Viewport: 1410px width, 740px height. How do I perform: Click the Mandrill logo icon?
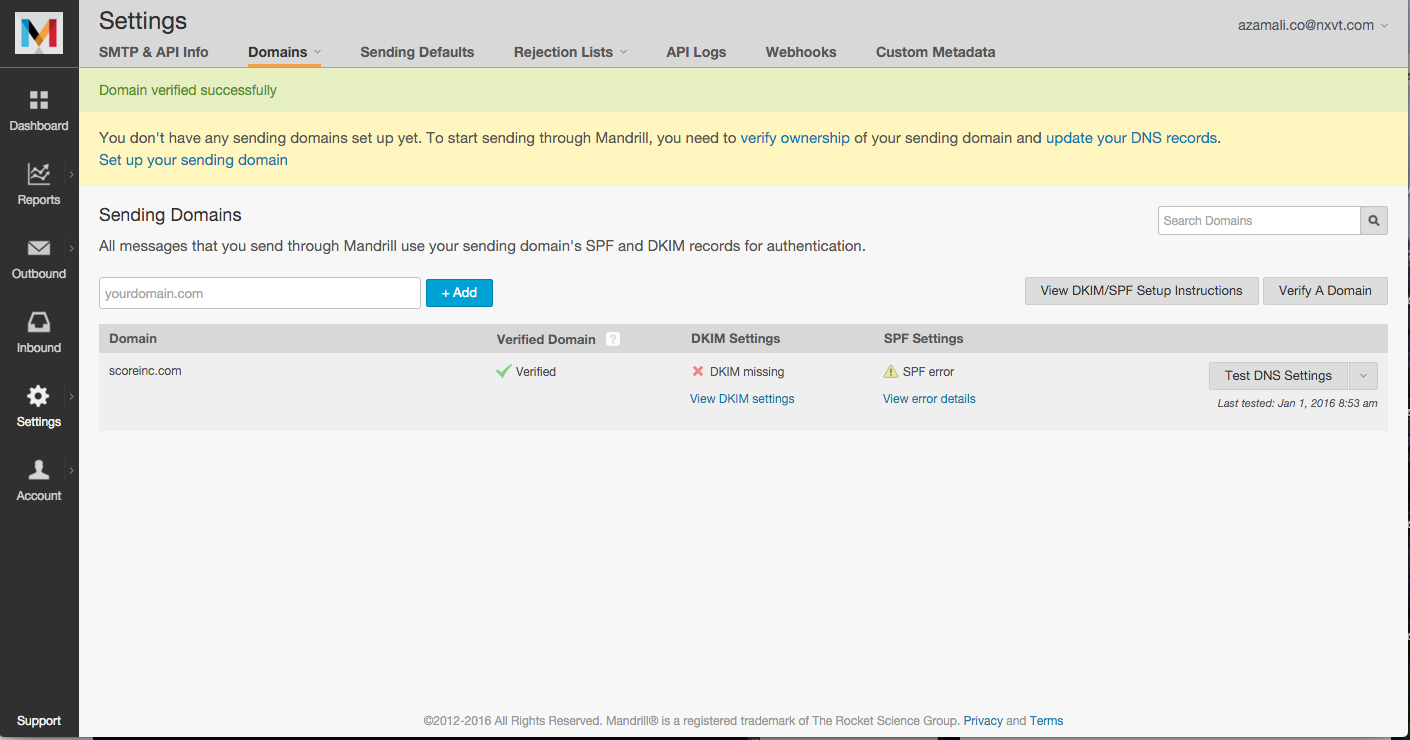[x=39, y=33]
